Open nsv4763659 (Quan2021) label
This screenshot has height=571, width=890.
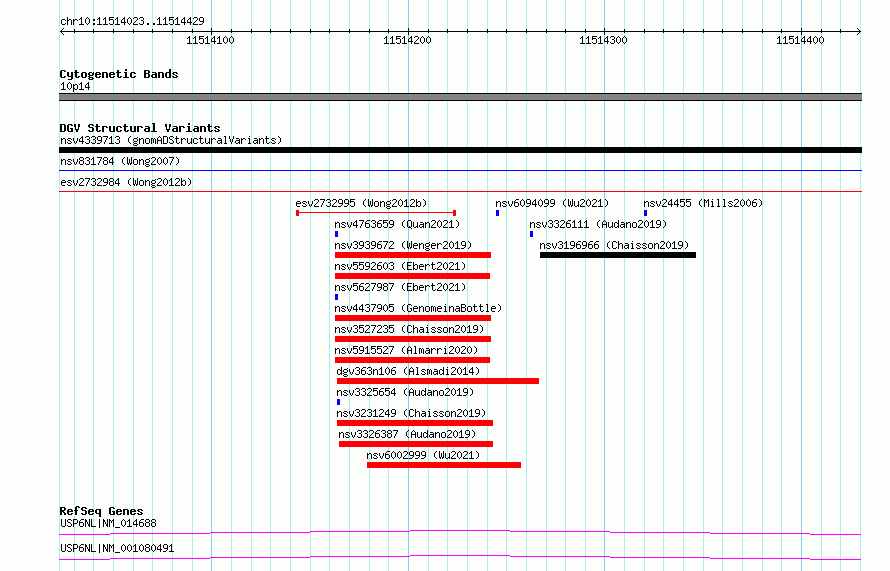click(x=397, y=224)
